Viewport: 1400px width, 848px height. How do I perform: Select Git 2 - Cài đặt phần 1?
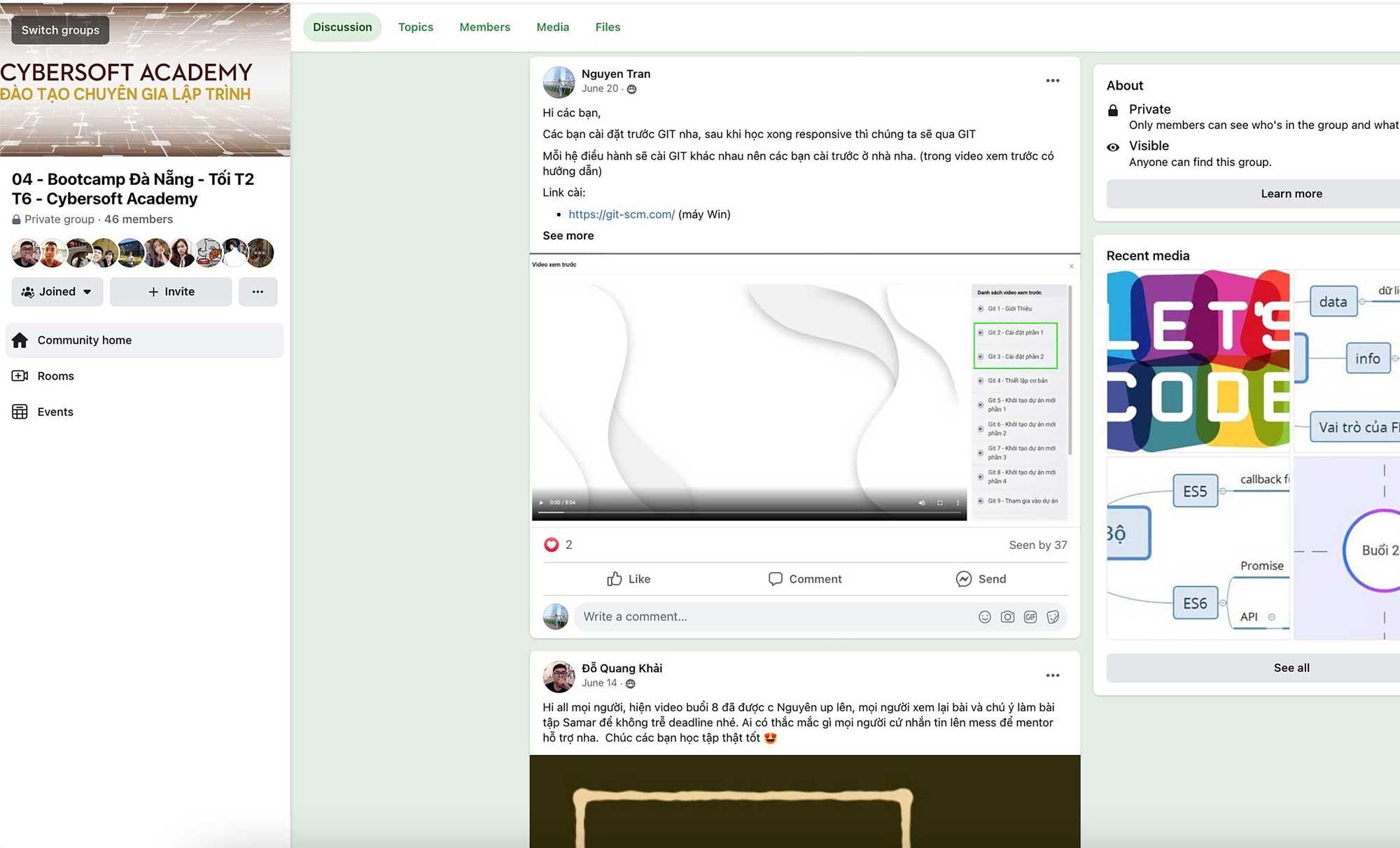coord(1015,333)
